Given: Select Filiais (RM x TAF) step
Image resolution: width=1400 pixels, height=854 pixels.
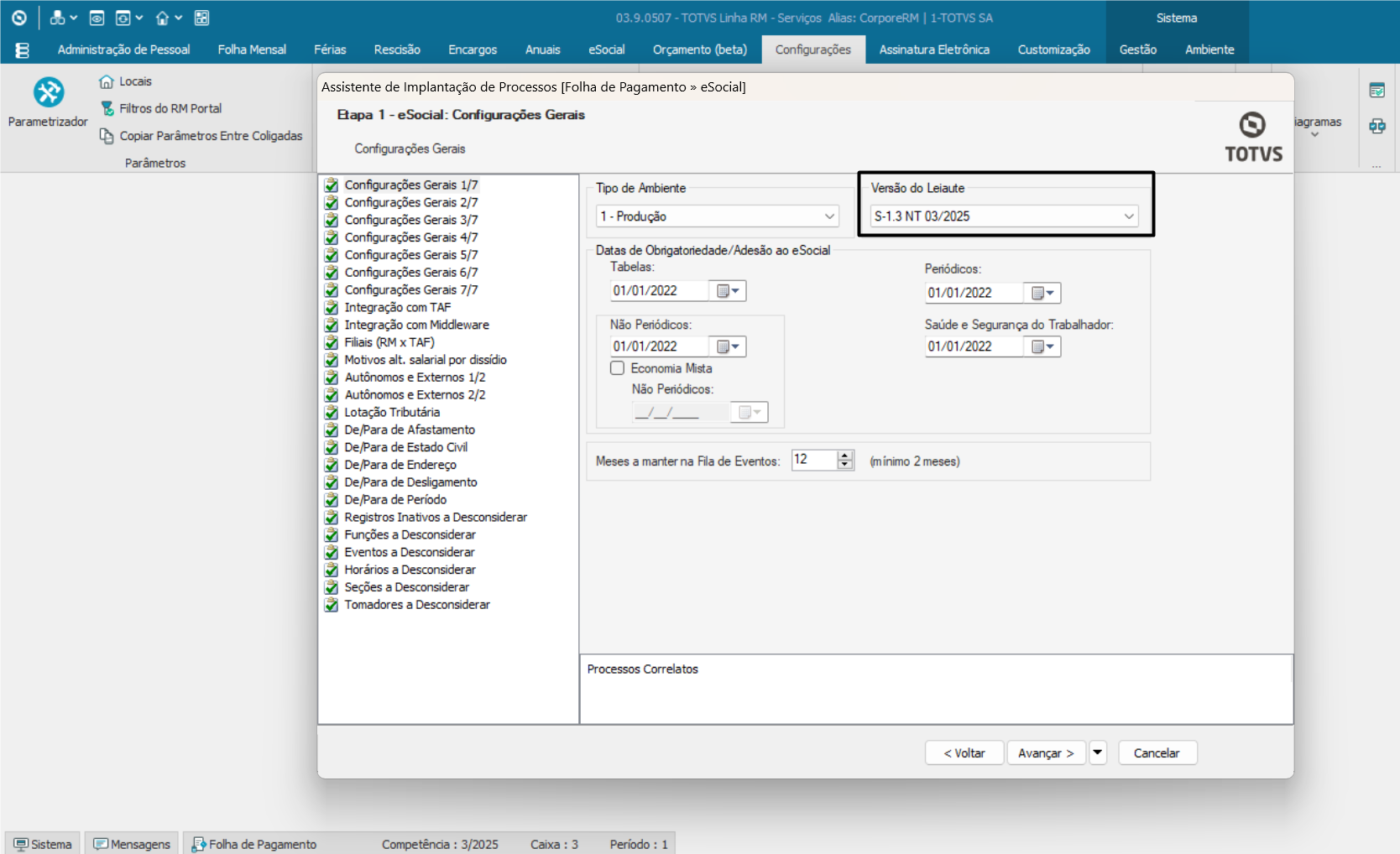Looking at the screenshot, I should [x=389, y=342].
